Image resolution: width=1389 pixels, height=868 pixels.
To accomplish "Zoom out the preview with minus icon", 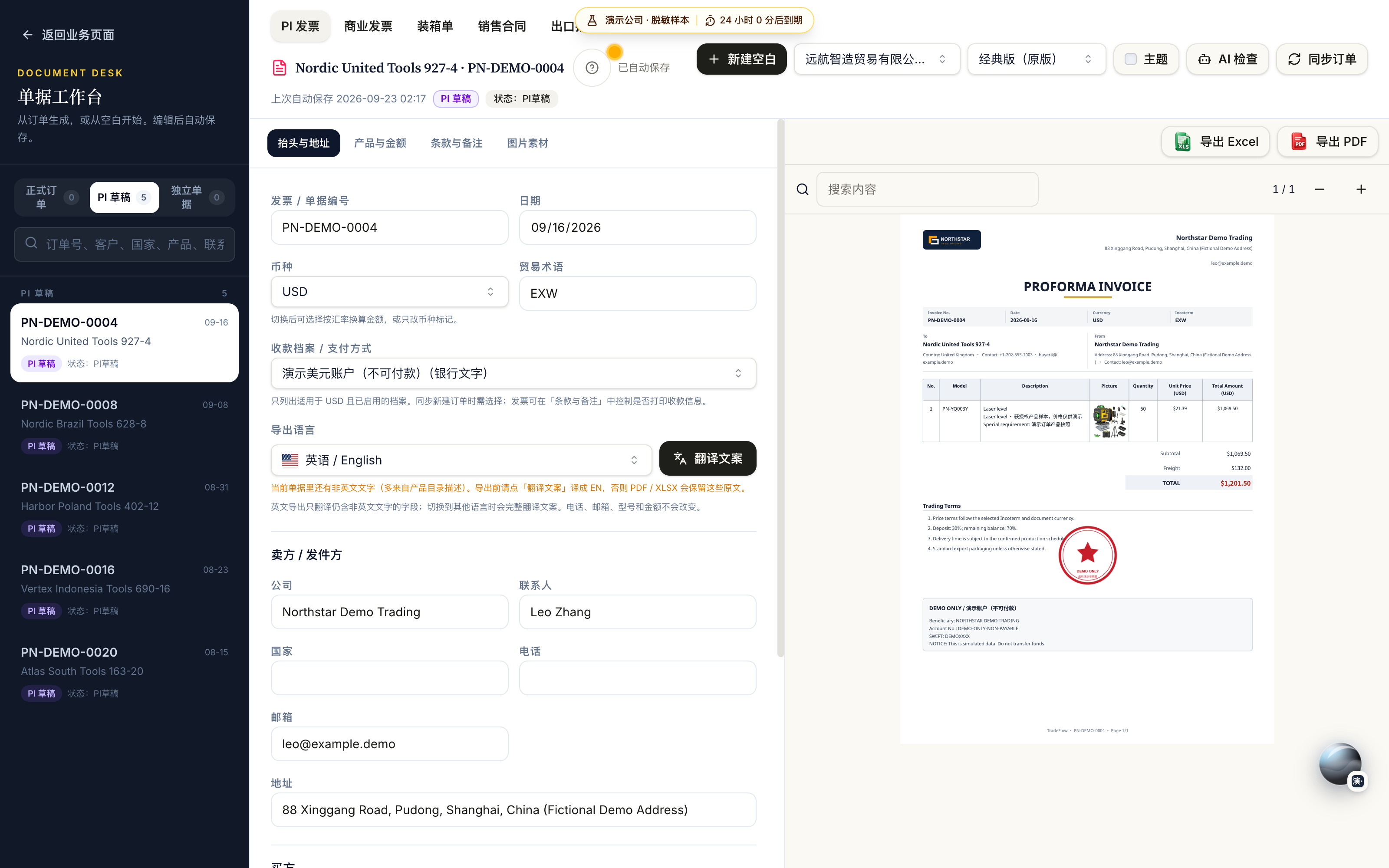I will (1320, 190).
